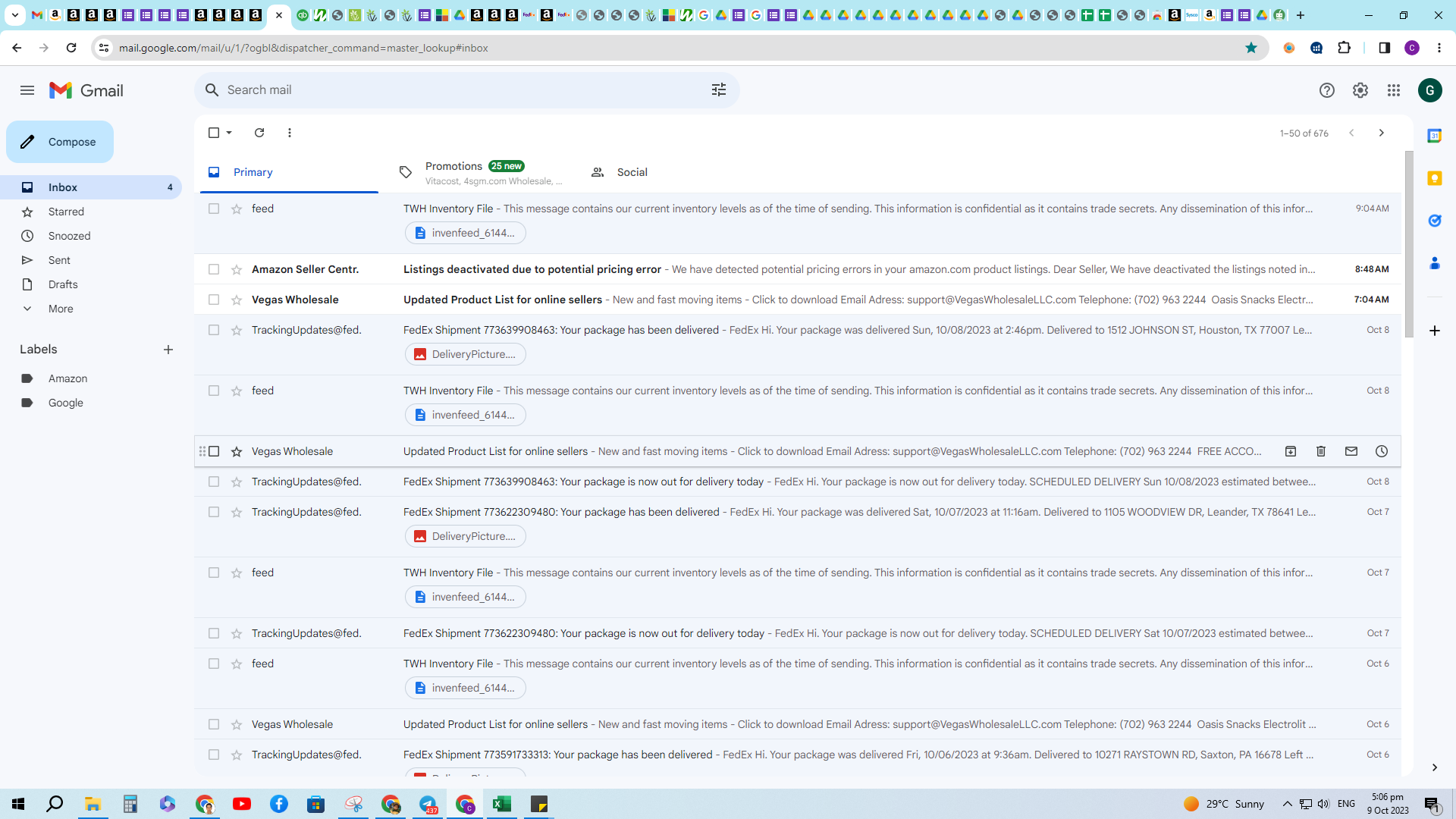Open the Google apps grid
1456x819 pixels.
1393,90
